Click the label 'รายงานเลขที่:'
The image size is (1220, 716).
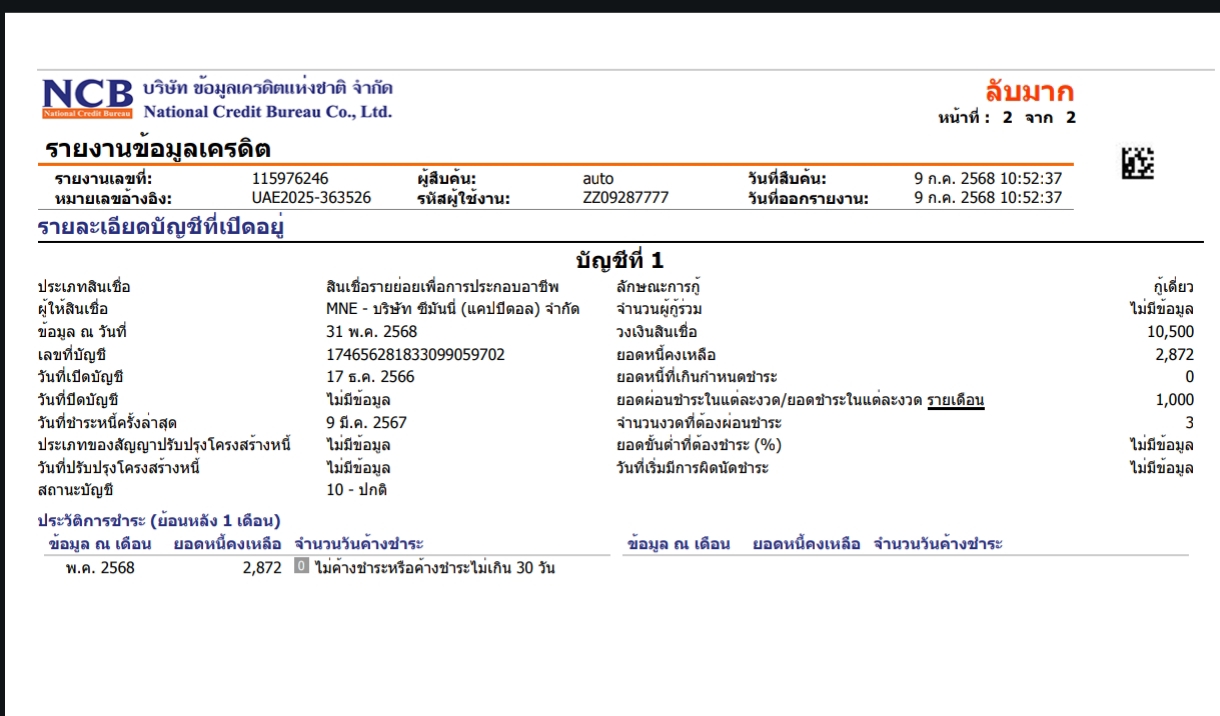(103, 179)
